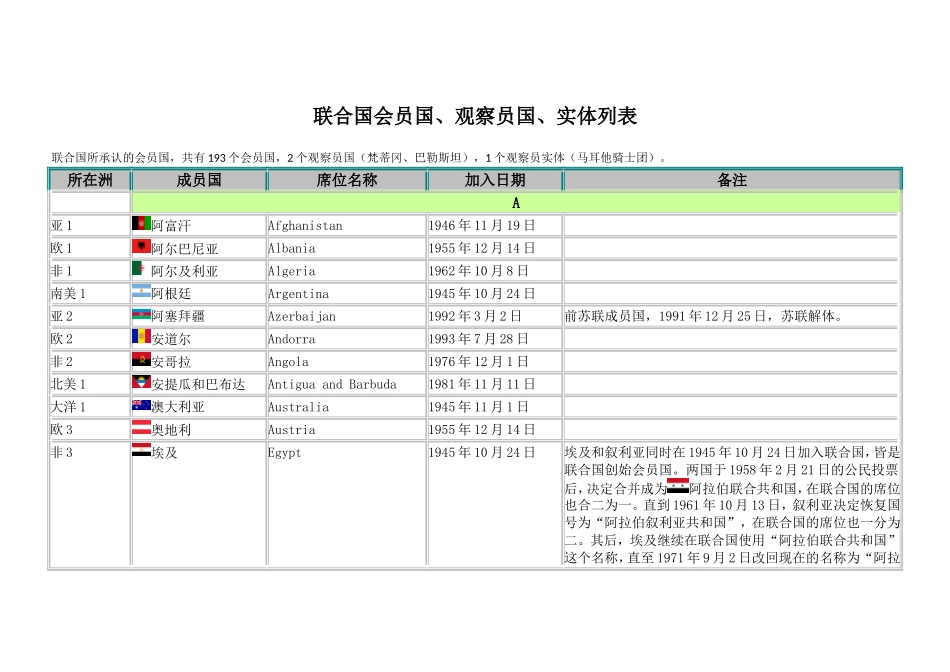
Task: Click the 席位名称 column header
Action: coord(347,180)
